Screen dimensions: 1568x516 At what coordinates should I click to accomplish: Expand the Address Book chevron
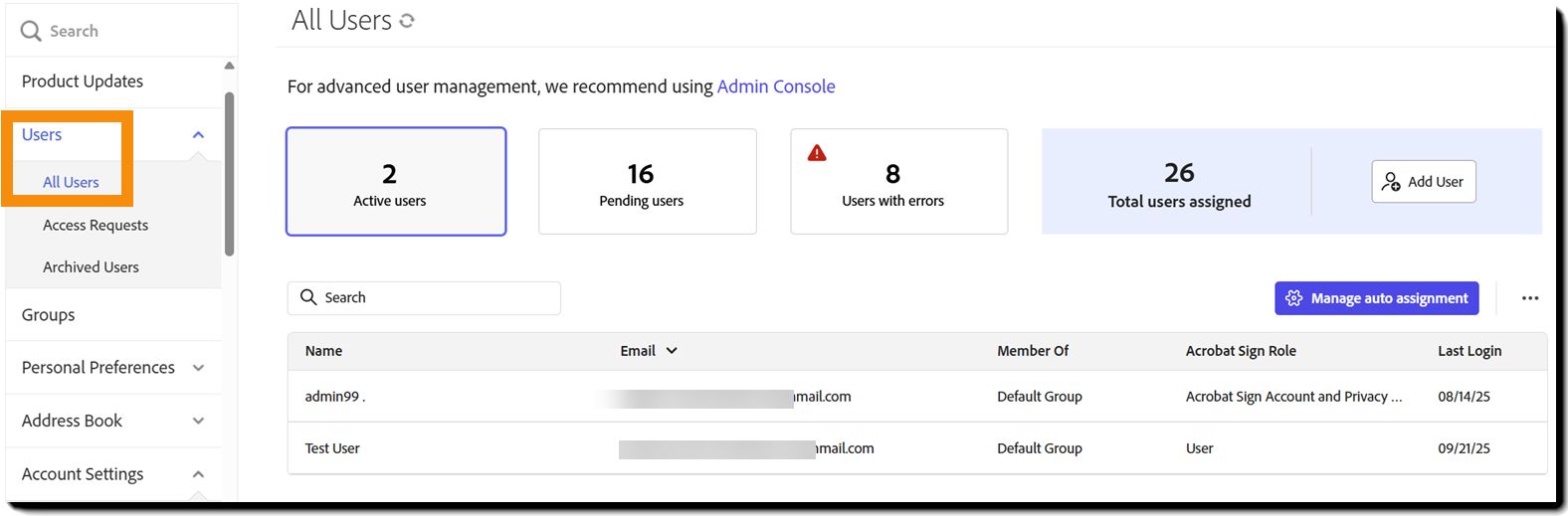pyautogui.click(x=198, y=421)
